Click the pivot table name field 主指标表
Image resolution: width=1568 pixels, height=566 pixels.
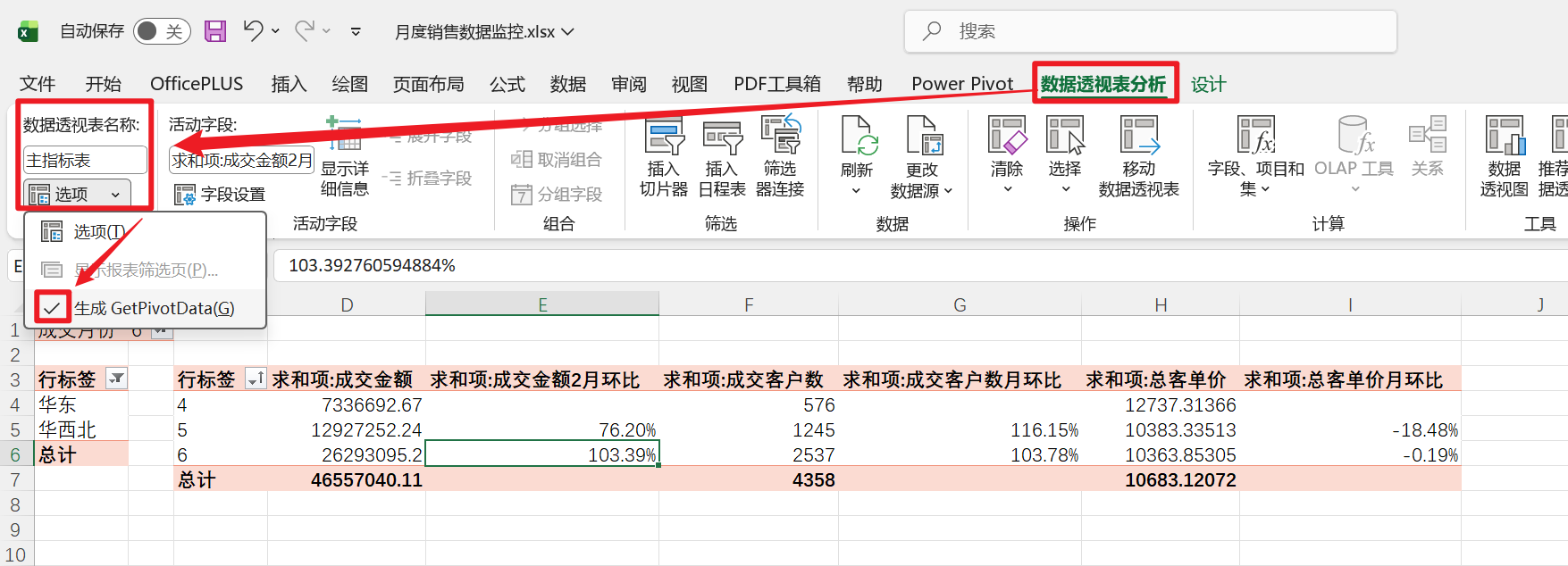(x=85, y=161)
